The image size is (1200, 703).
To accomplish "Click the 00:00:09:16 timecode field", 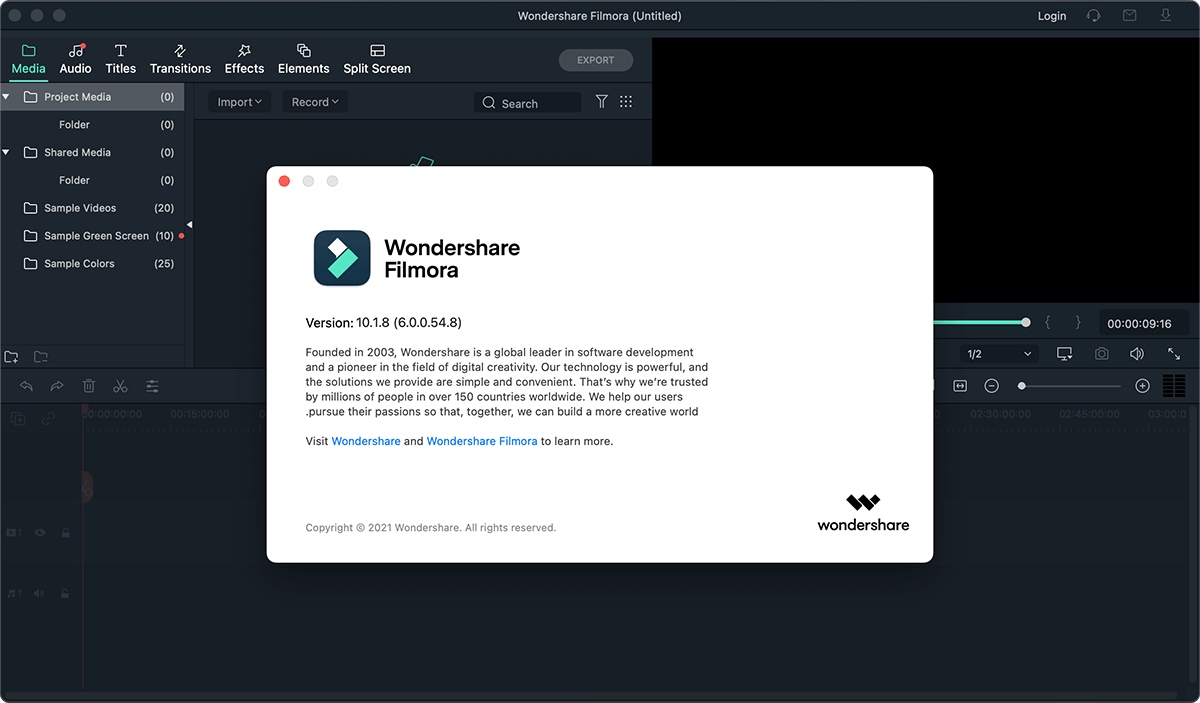I will [1144, 323].
